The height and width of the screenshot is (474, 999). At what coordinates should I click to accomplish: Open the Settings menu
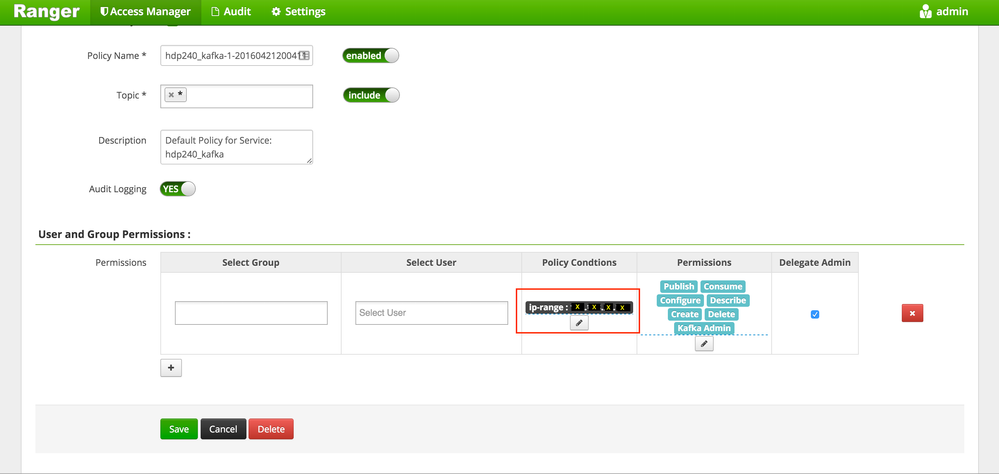coord(298,11)
